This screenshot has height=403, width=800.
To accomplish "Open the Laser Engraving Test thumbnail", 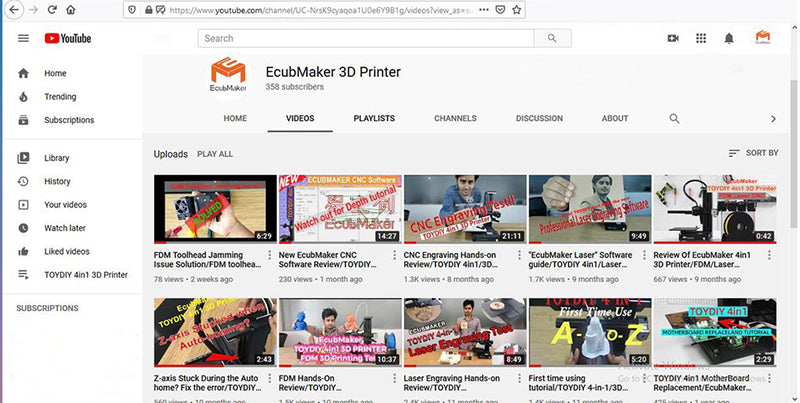I will click(465, 333).
